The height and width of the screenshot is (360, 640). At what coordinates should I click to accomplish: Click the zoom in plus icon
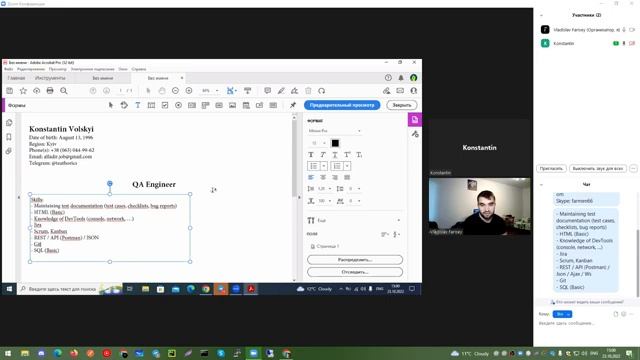pos(189,91)
